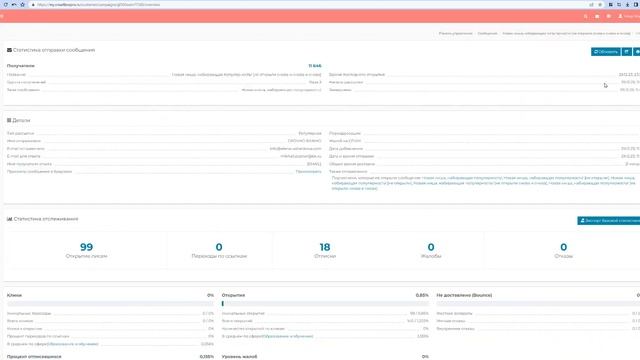The height and width of the screenshot is (360, 640).
Task: Click the Статистика отправки сообщения heading
Action: coord(51,50)
